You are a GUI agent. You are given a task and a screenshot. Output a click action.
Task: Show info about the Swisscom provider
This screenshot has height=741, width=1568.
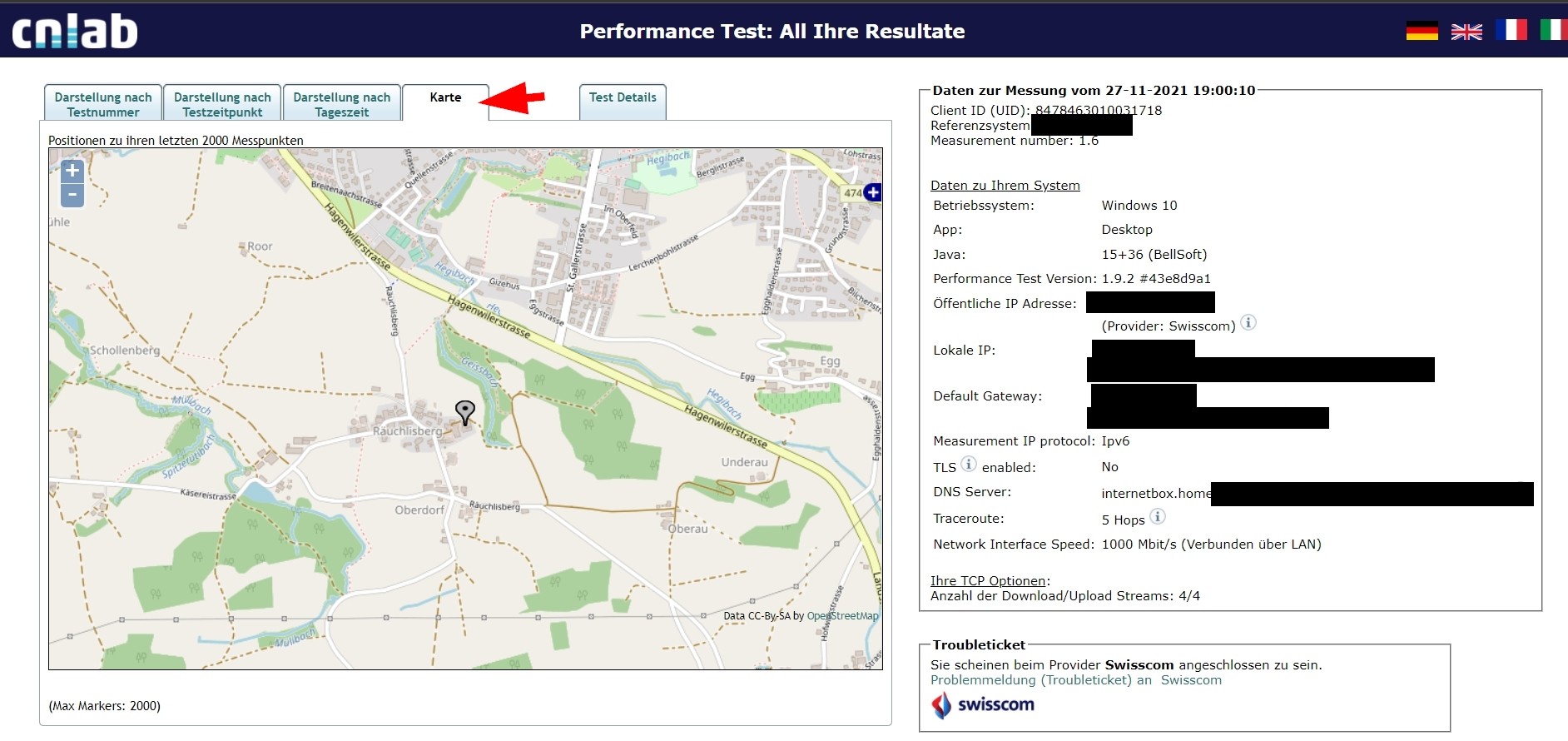pyautogui.click(x=1248, y=323)
